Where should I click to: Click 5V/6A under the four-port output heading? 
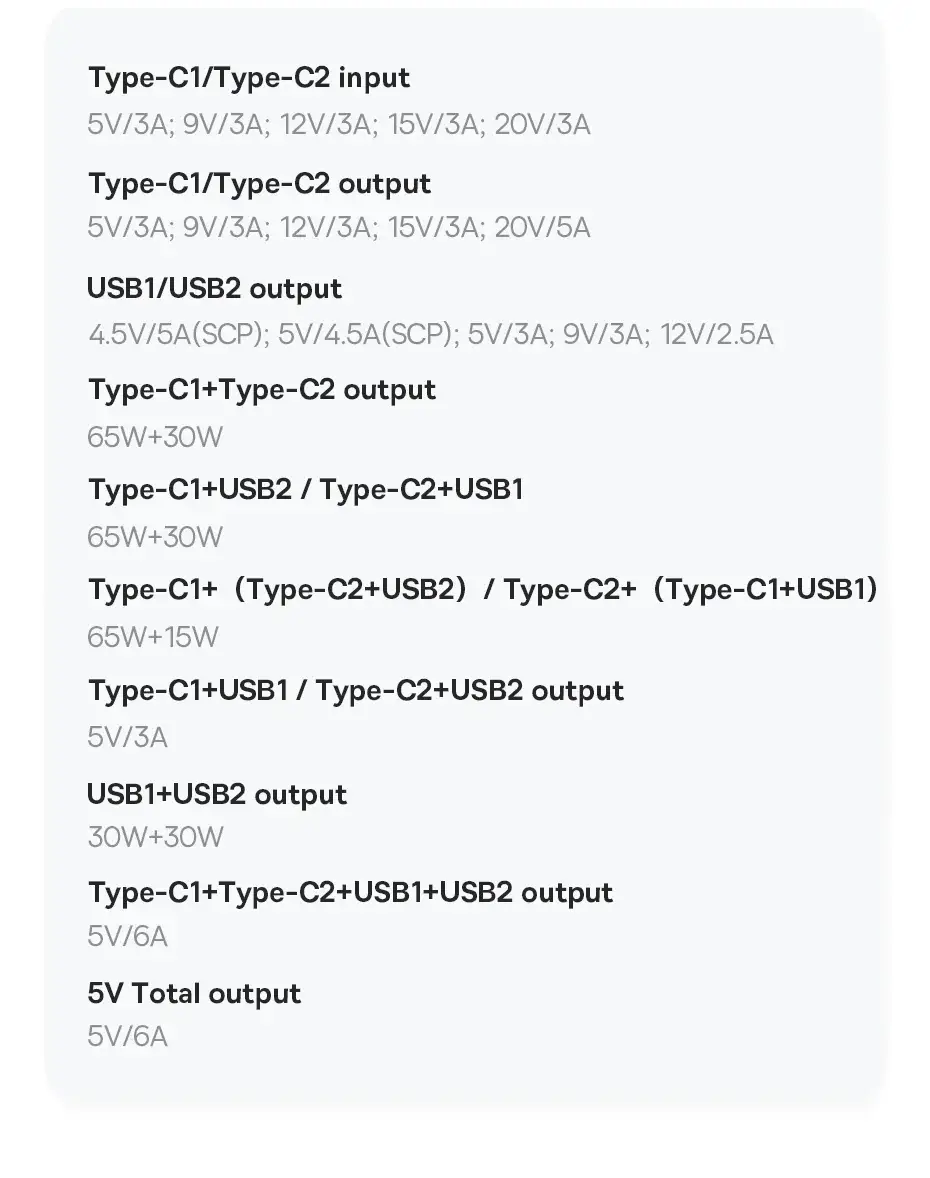click(127, 937)
